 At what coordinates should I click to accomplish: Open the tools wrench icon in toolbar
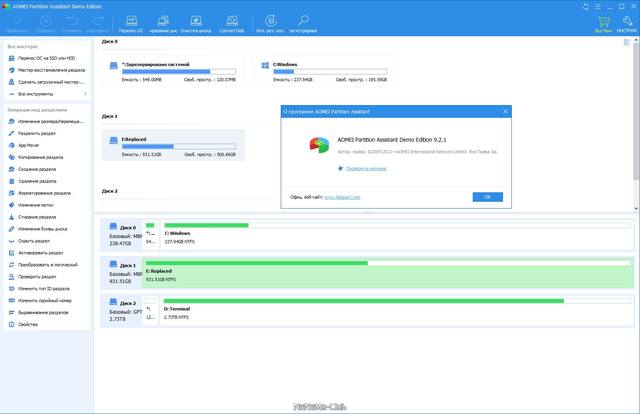[627, 24]
